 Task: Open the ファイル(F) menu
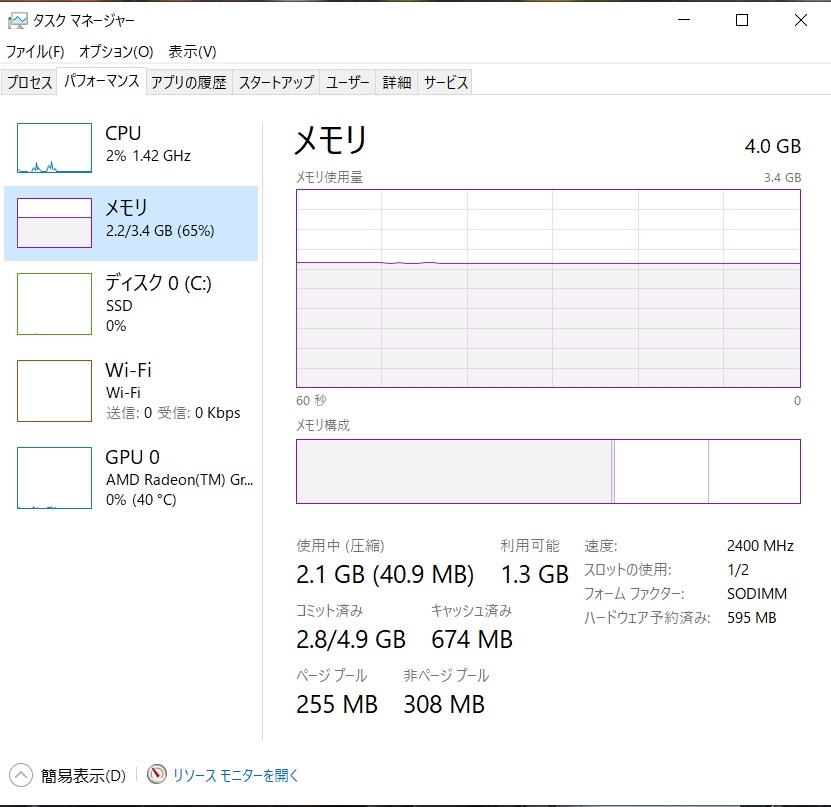click(x=35, y=51)
